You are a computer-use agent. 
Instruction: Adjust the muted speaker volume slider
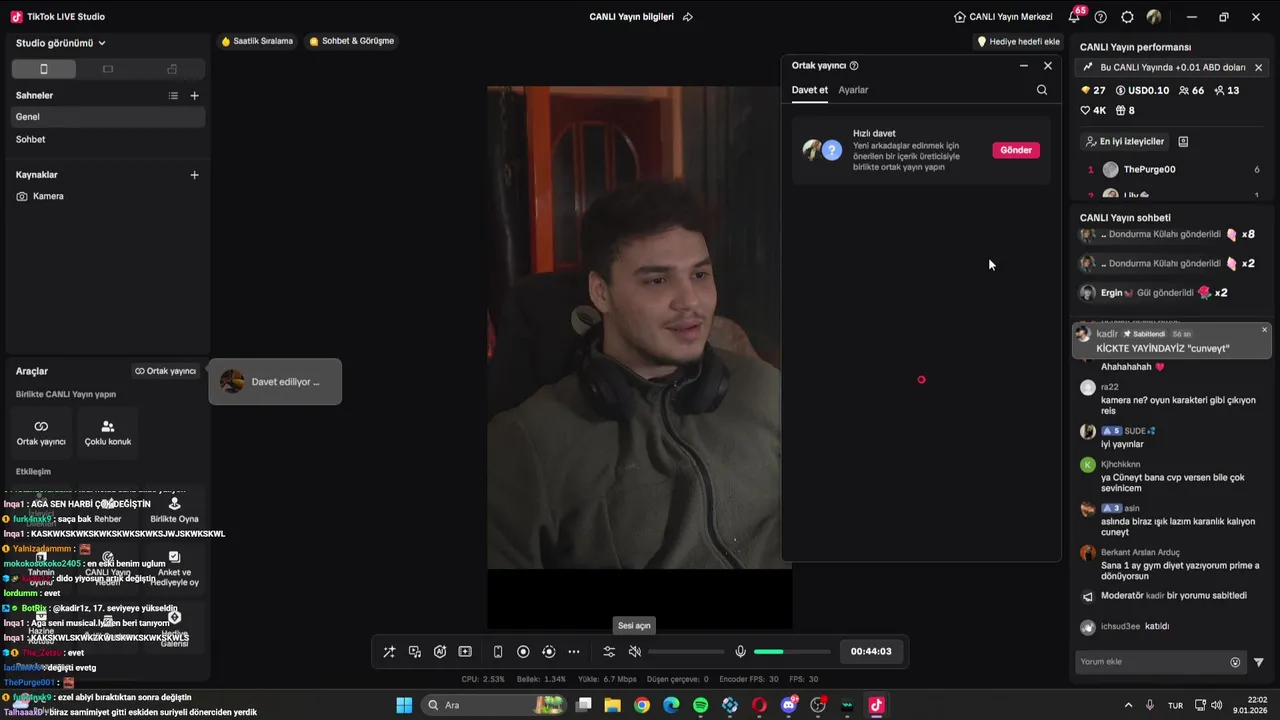686,652
